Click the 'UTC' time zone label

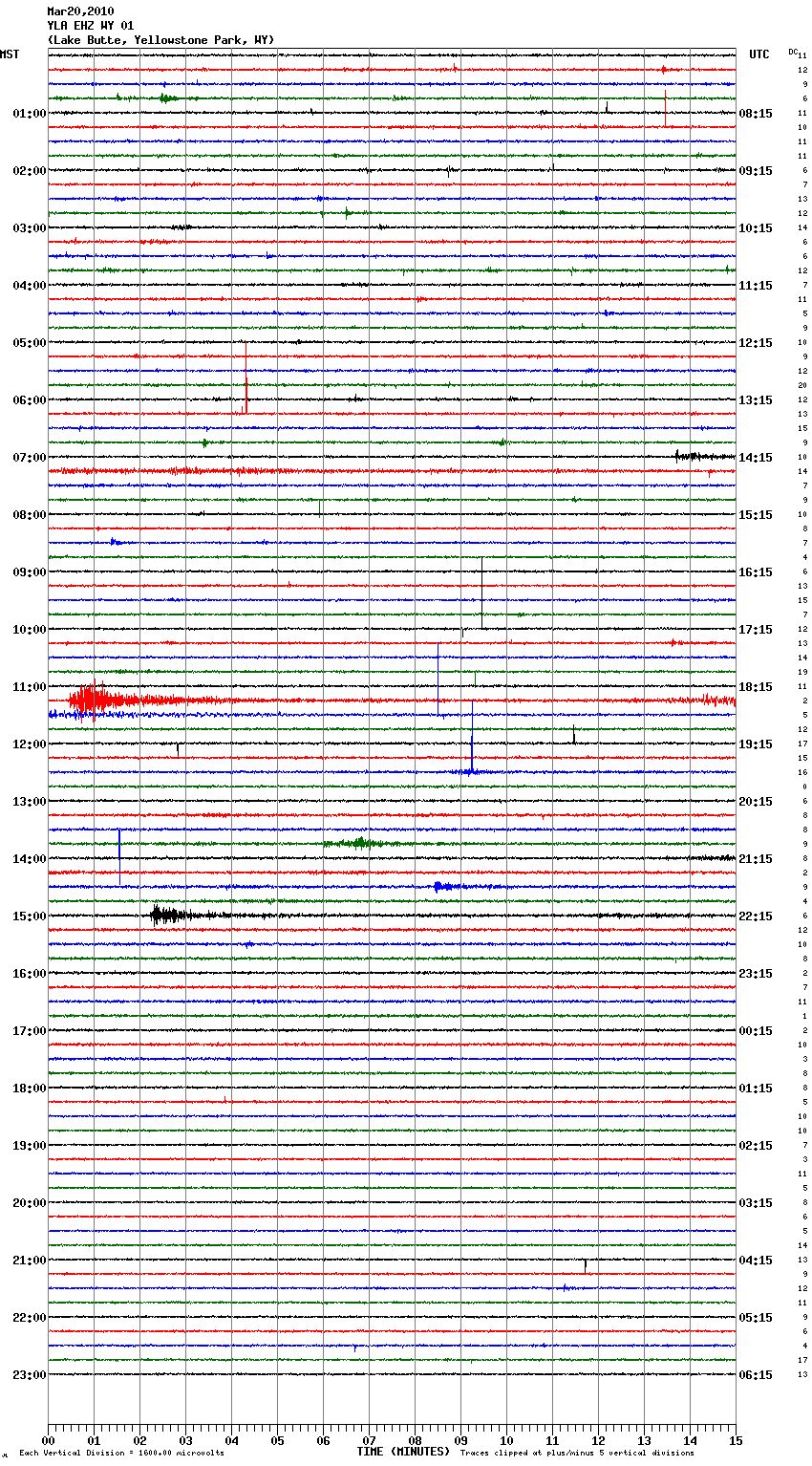tap(759, 54)
